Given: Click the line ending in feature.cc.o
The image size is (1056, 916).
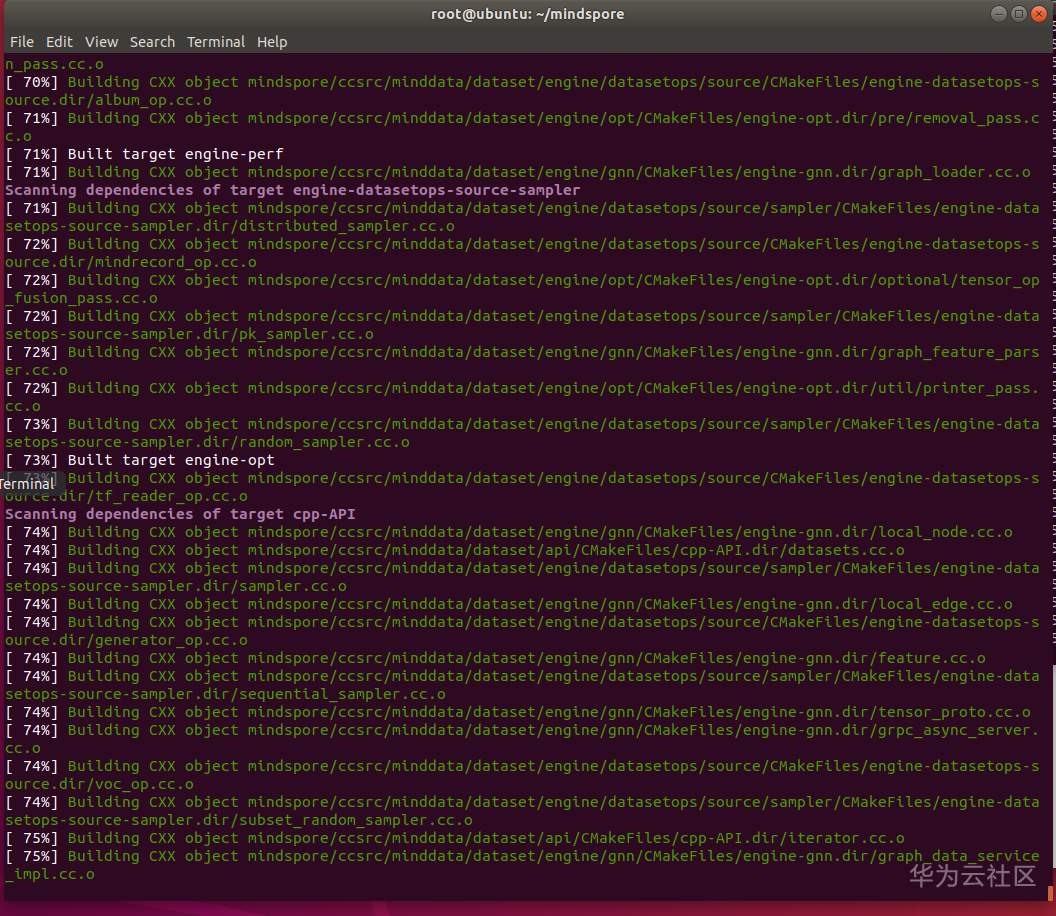Looking at the screenshot, I should pyautogui.click(x=496, y=658).
